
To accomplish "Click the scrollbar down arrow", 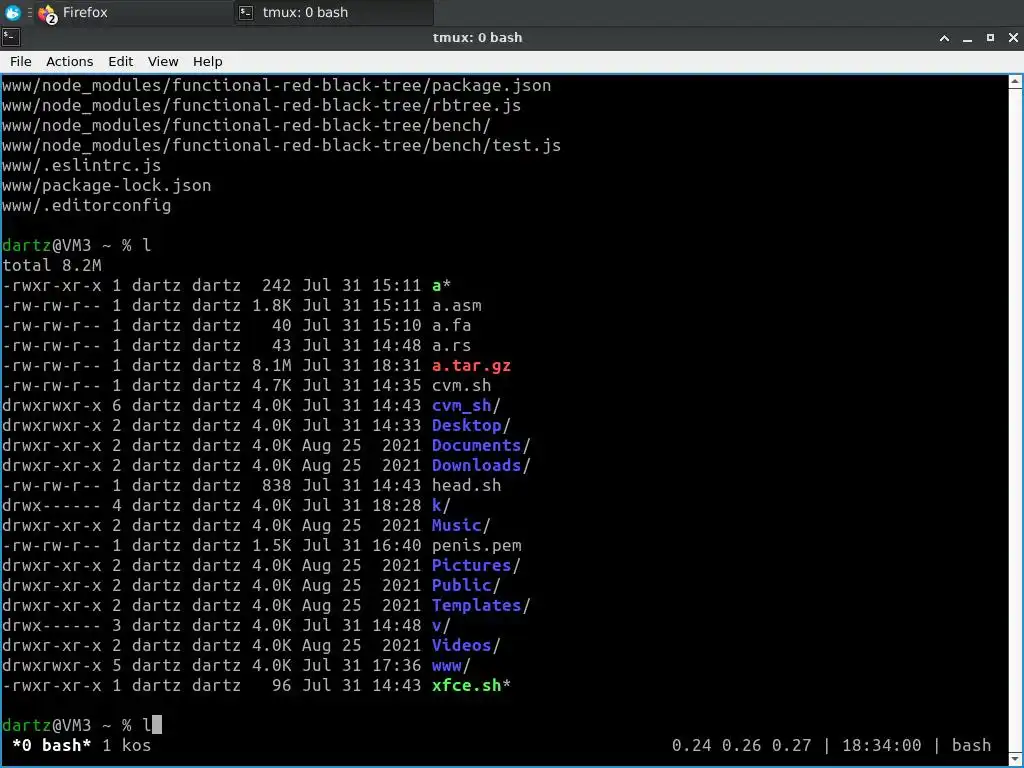I will pyautogui.click(x=1015, y=760).
